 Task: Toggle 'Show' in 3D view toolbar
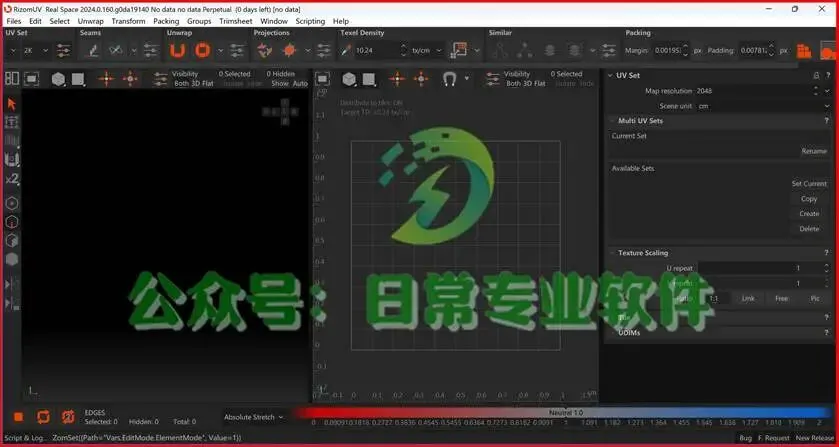280,84
